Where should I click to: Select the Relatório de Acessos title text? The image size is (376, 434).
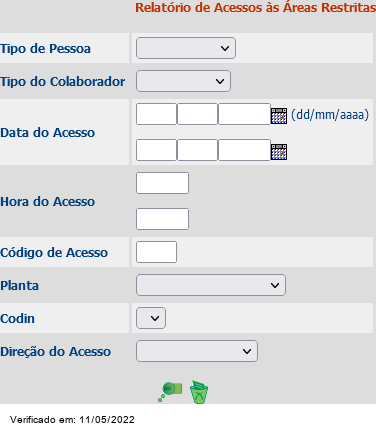pos(255,8)
